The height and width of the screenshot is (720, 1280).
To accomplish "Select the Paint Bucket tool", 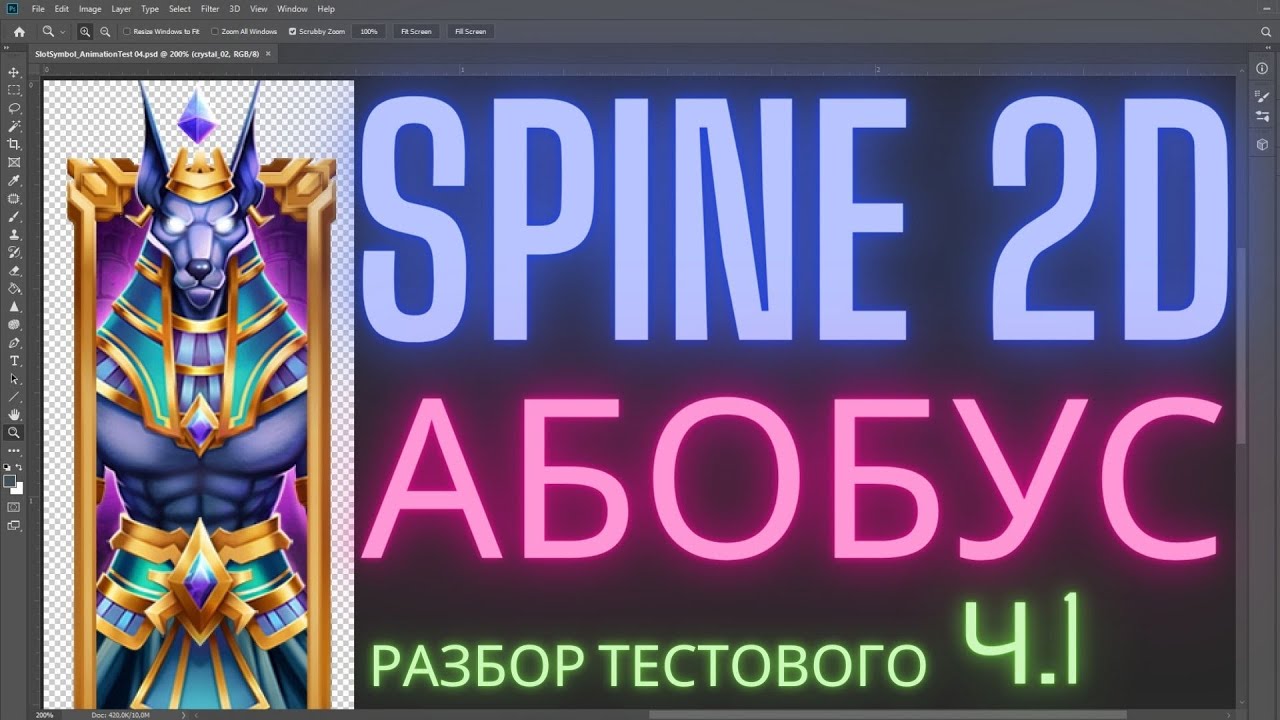I will point(14,288).
